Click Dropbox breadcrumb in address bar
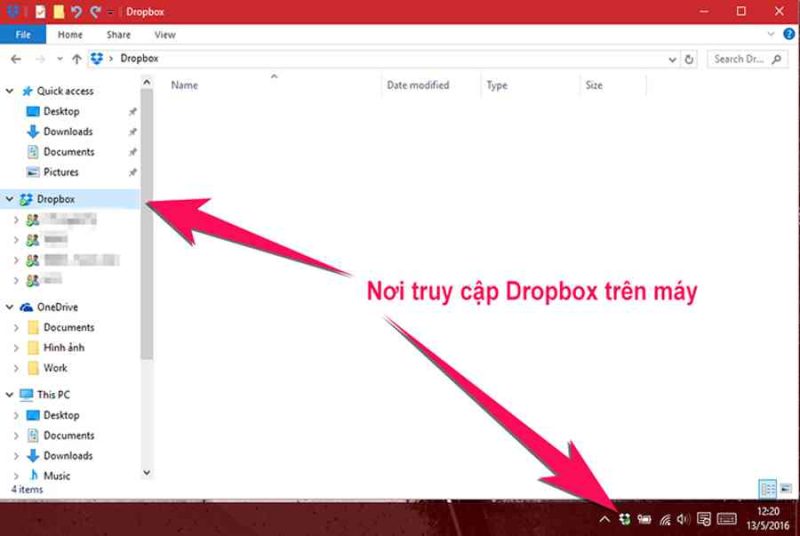Viewport: 800px width, 536px height. [139, 59]
